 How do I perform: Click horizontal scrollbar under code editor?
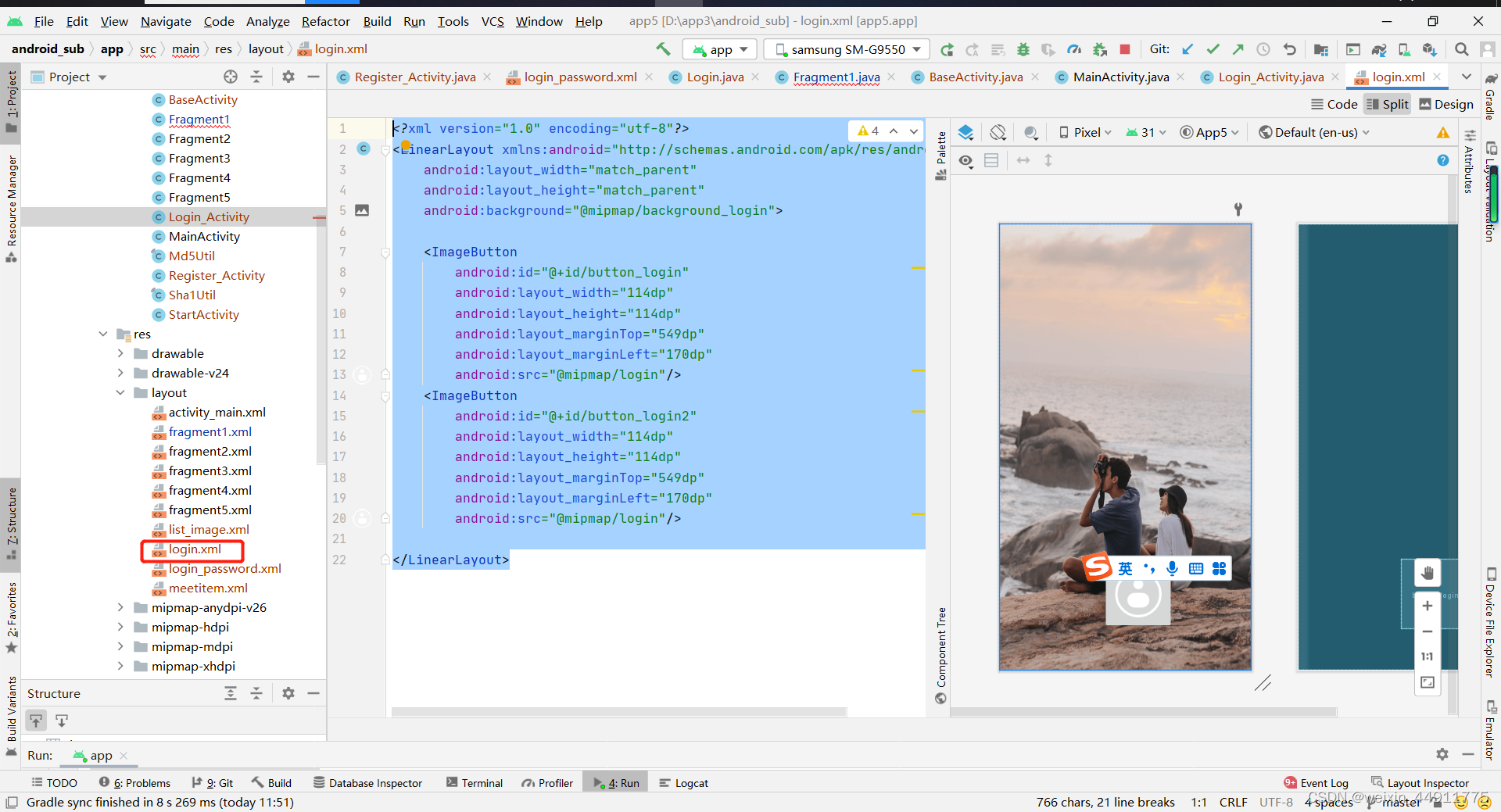[619, 712]
